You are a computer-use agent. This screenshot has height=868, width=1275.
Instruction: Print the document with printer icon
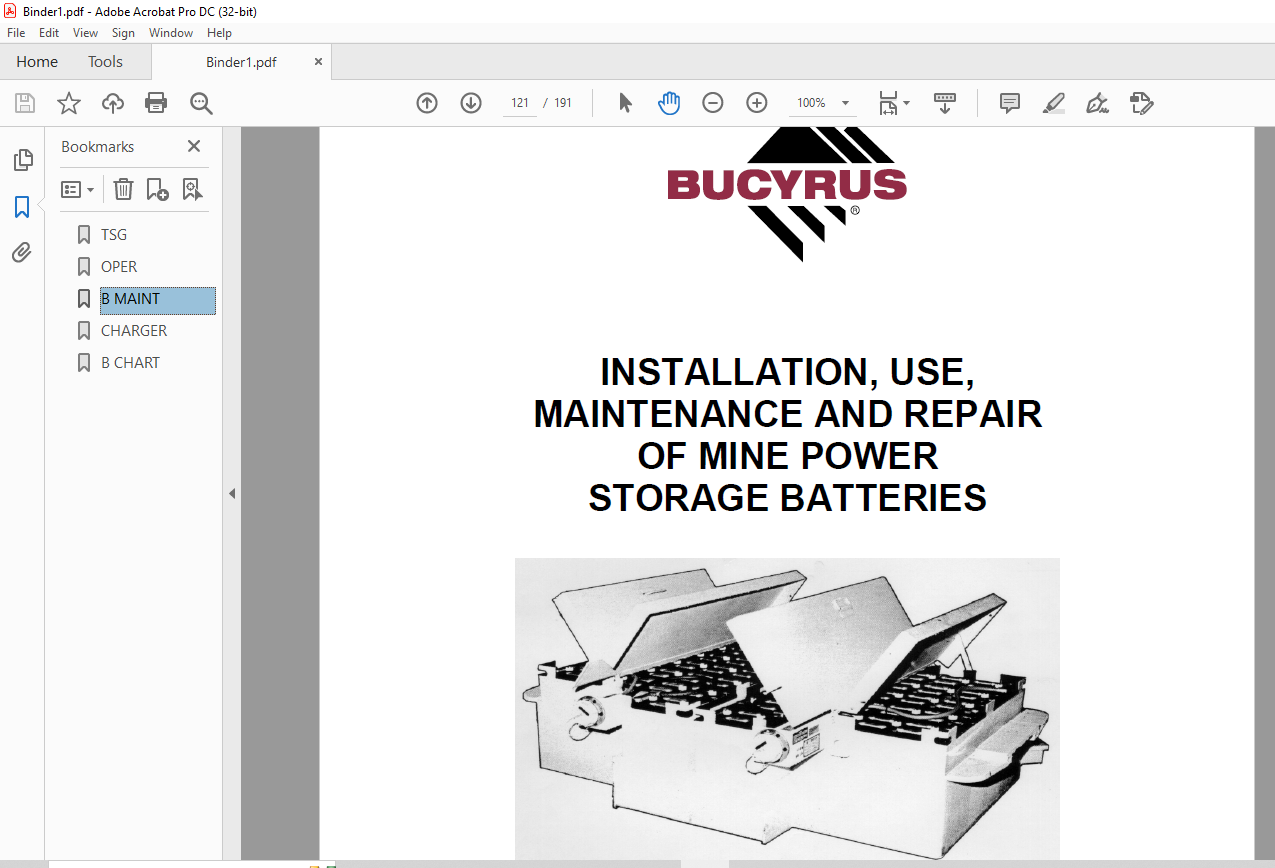click(156, 103)
